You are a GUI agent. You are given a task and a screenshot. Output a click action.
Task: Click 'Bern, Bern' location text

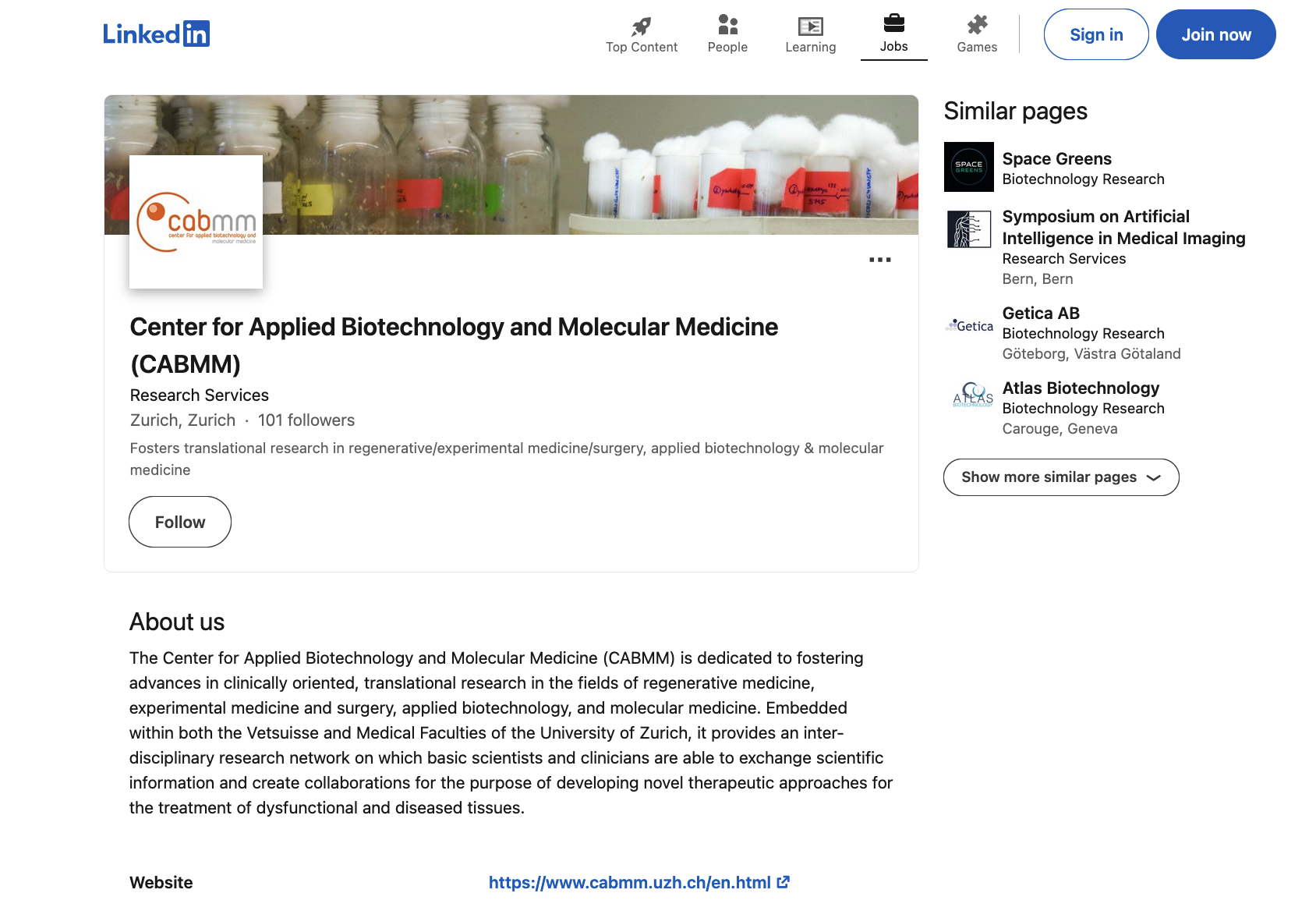click(1038, 278)
